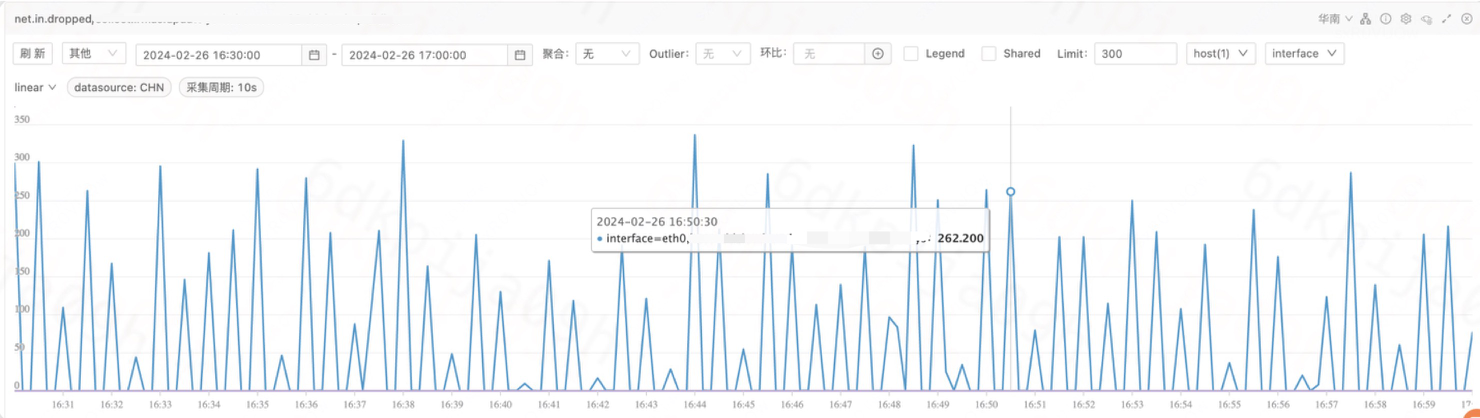
Task: Open chart settings gear icon
Action: (1405, 19)
